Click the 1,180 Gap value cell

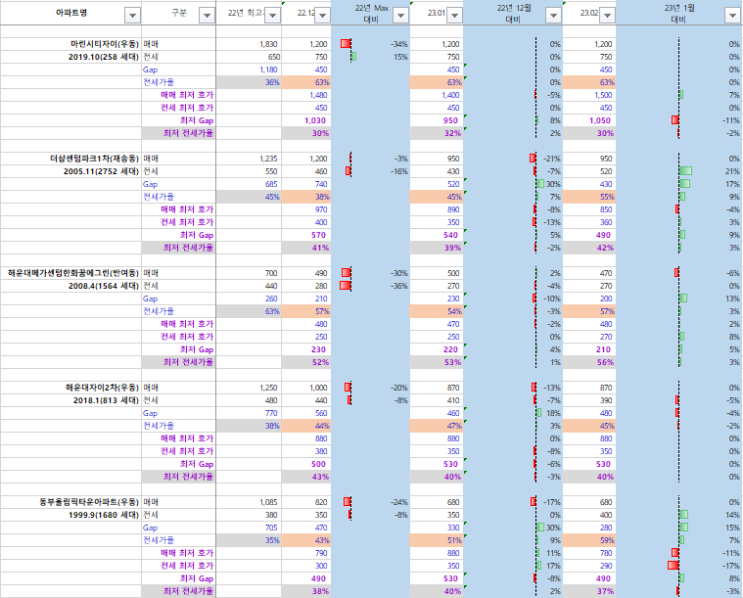point(249,70)
